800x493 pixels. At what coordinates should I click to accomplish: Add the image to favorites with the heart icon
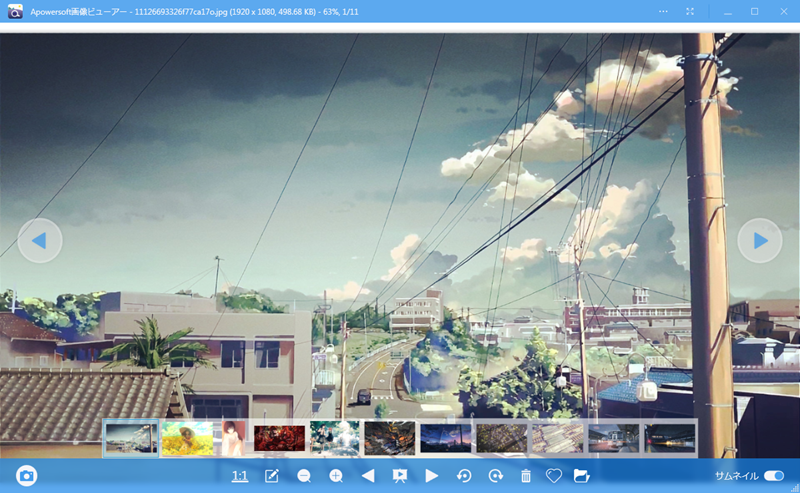[554, 476]
